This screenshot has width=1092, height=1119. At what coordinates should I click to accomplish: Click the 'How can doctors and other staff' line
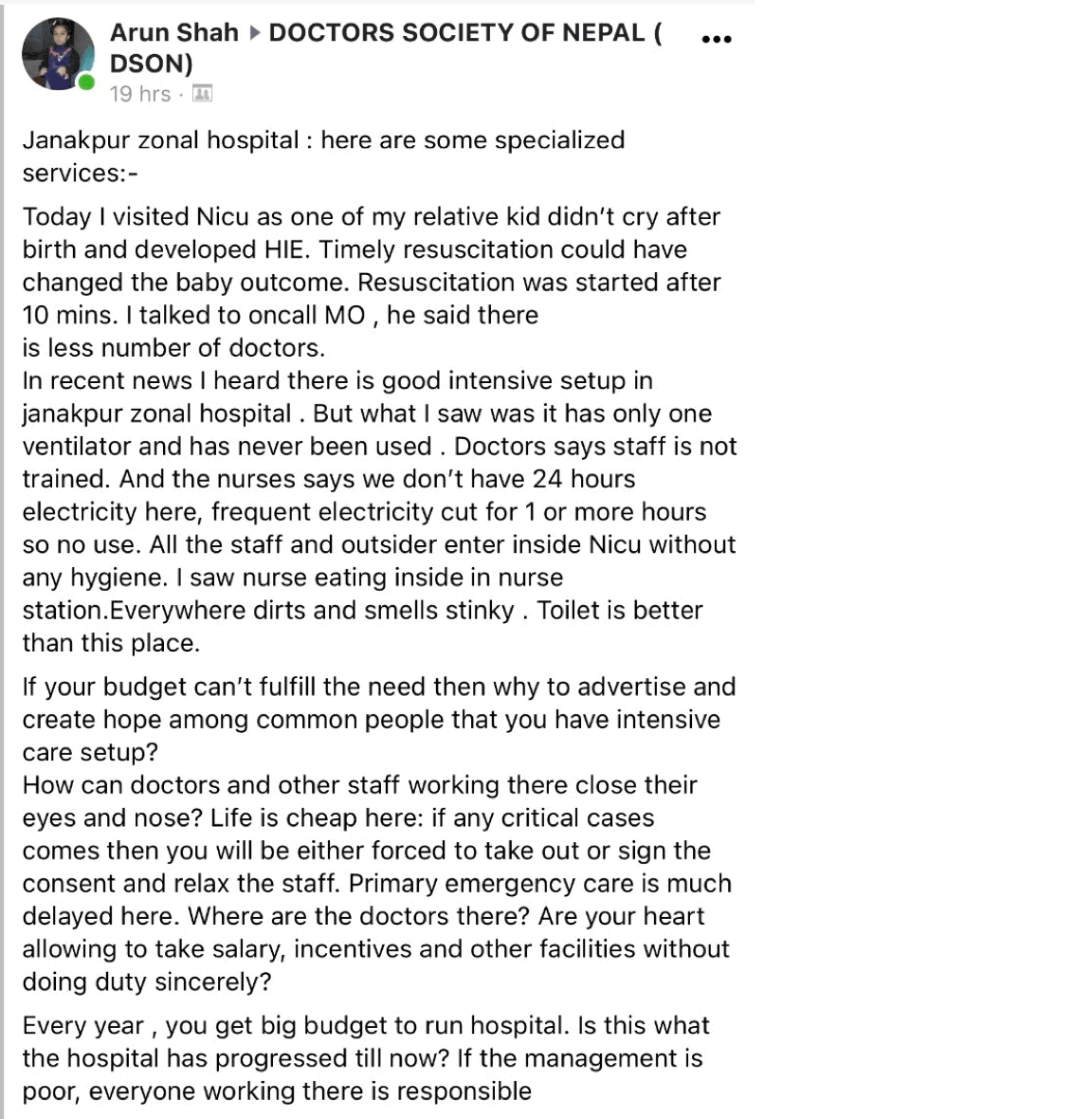(359, 785)
